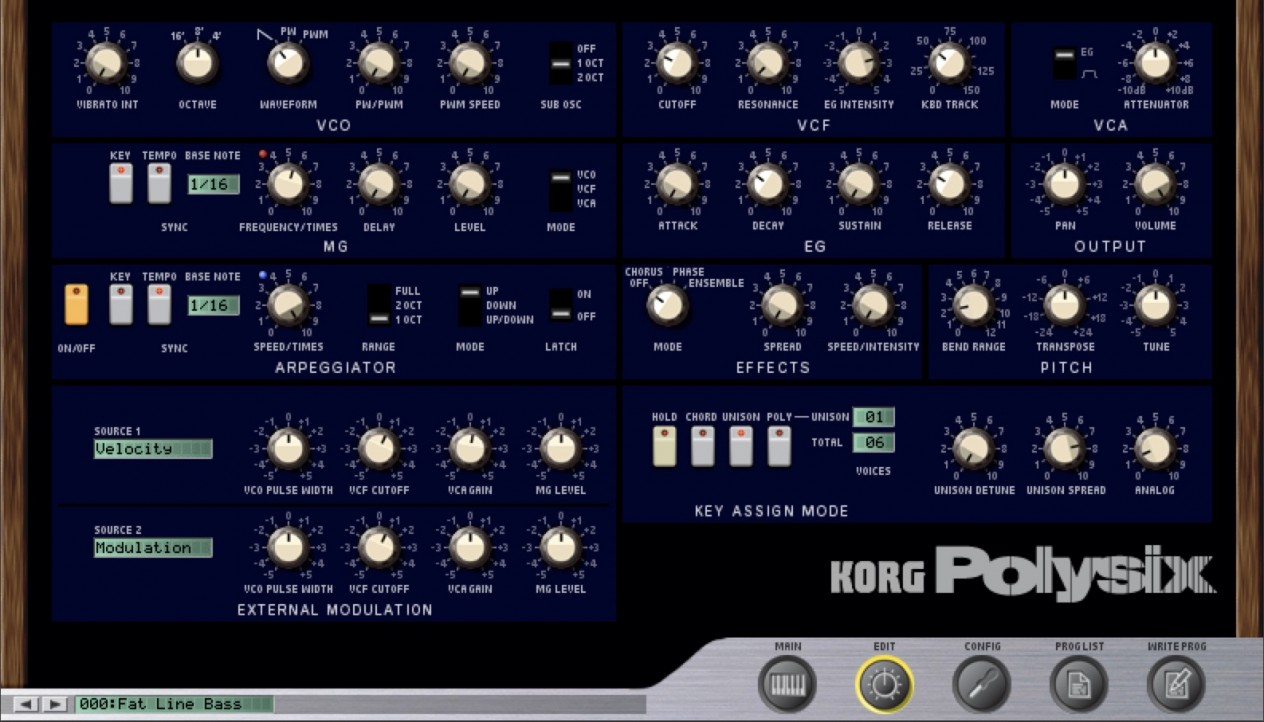Open the SOURCE 2 Modulation selector
Screen dimensions: 1264x722
click(152, 548)
